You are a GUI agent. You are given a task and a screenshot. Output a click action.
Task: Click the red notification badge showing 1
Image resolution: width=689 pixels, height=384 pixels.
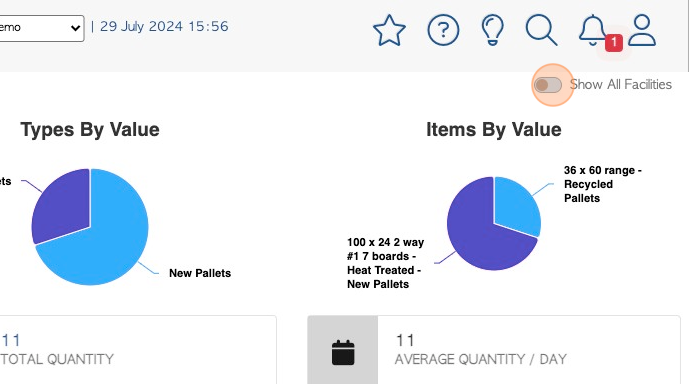coord(613,43)
